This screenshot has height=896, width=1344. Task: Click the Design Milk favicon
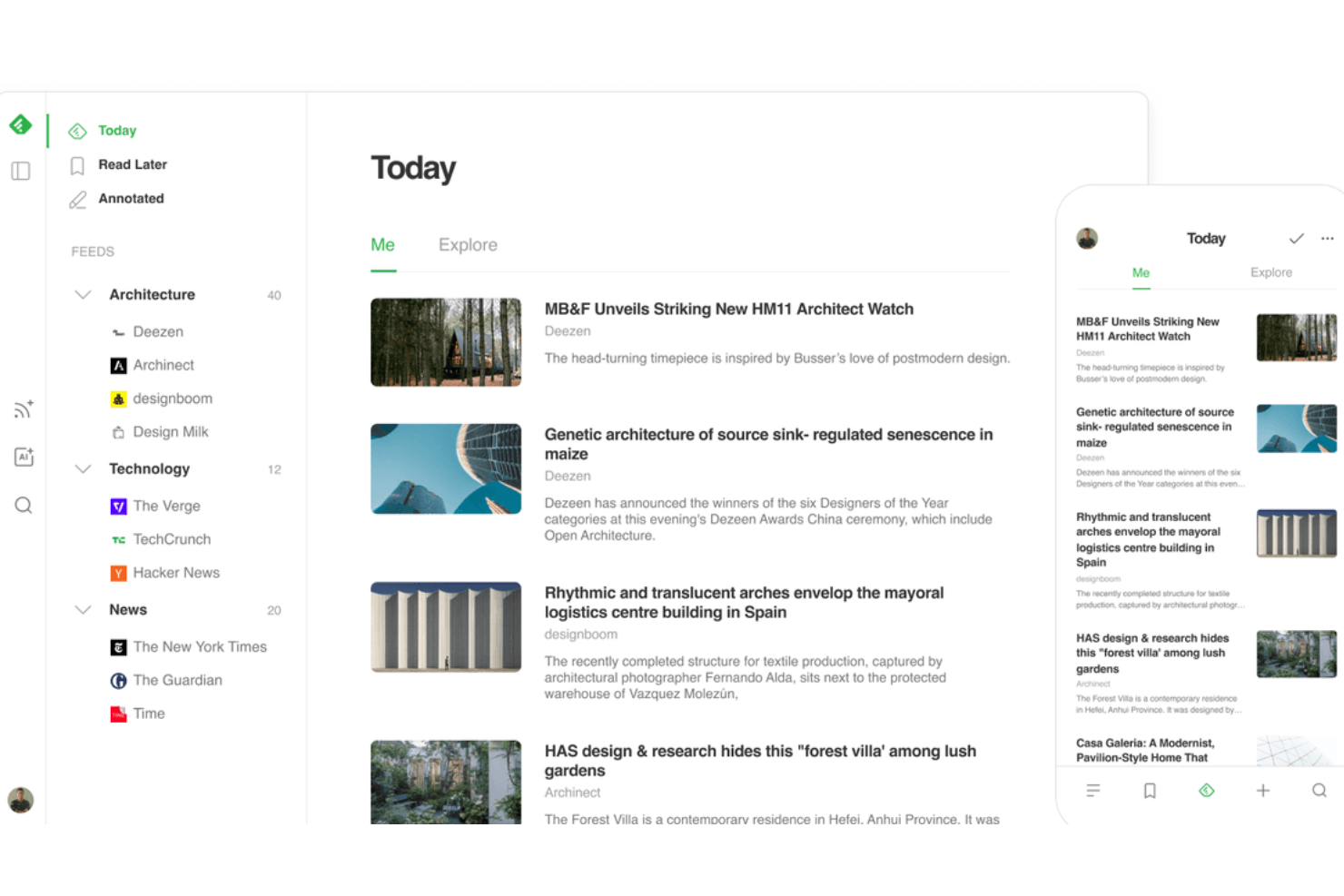click(118, 432)
